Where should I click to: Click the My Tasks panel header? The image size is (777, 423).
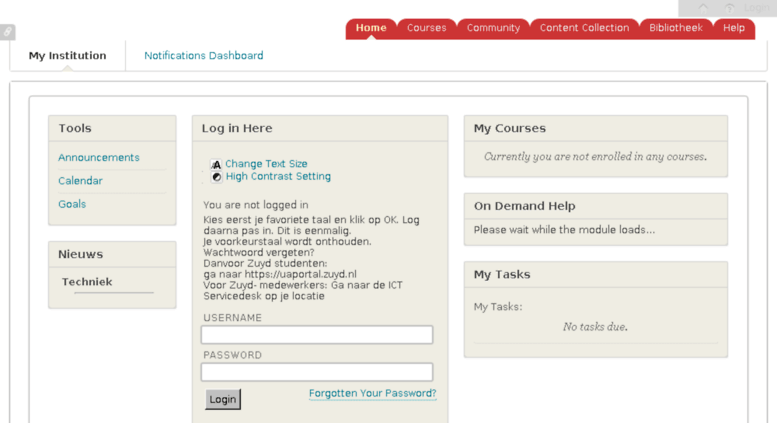[596, 274]
